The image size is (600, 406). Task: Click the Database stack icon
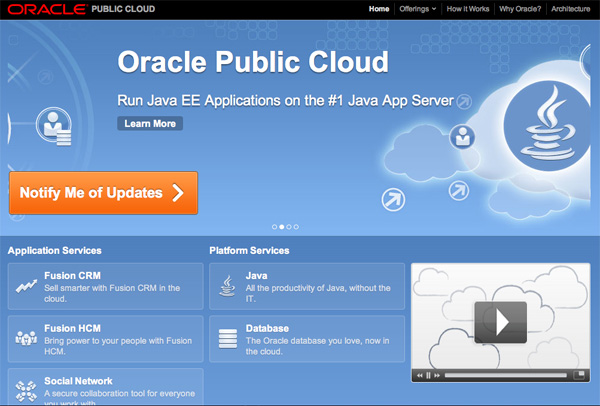(x=228, y=339)
